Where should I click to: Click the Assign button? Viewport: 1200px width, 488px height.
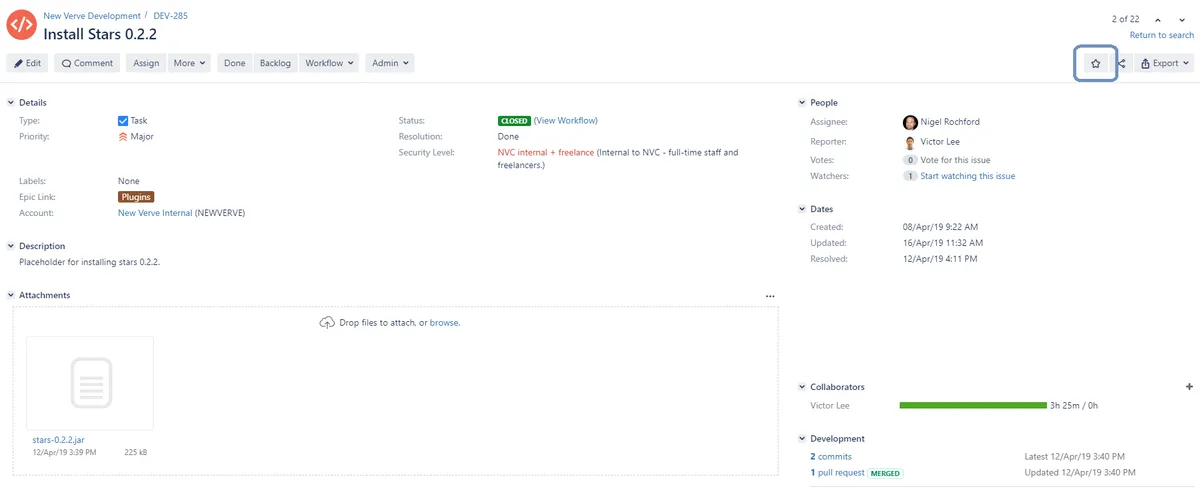click(146, 63)
